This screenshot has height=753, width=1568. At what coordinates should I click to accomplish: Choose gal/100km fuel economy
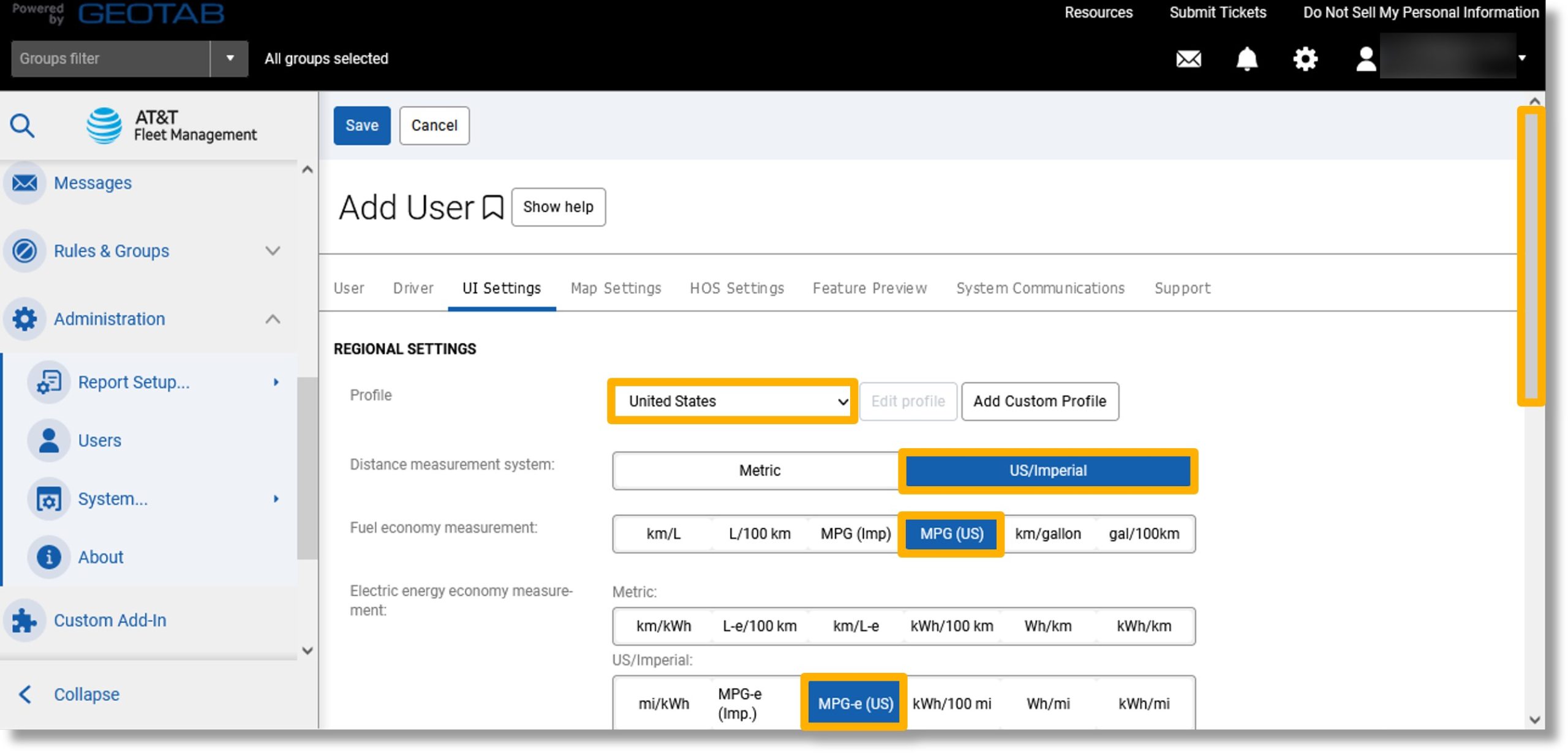pyautogui.click(x=1144, y=533)
